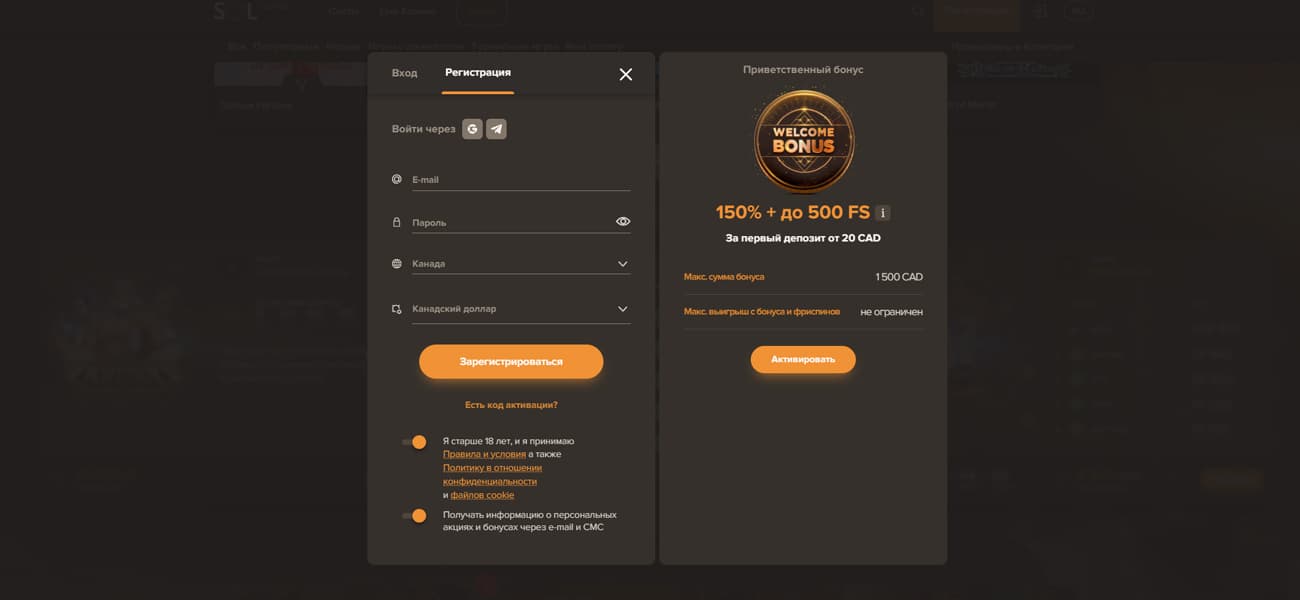This screenshot has width=1300, height=600.
Task: Expand the Канада country dropdown
Action: pos(521,264)
